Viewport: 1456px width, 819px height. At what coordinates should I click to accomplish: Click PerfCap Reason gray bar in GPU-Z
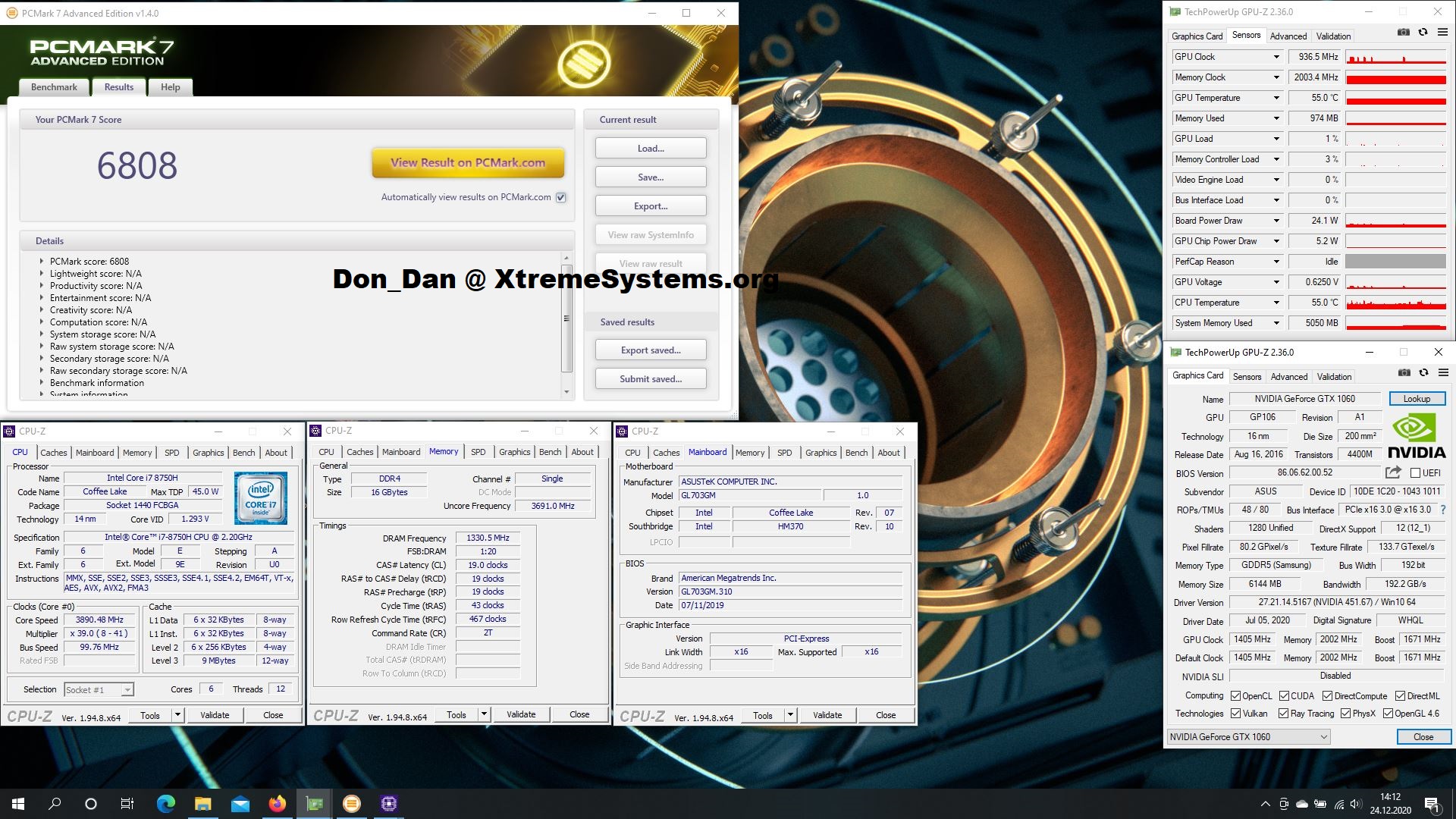(x=1395, y=262)
